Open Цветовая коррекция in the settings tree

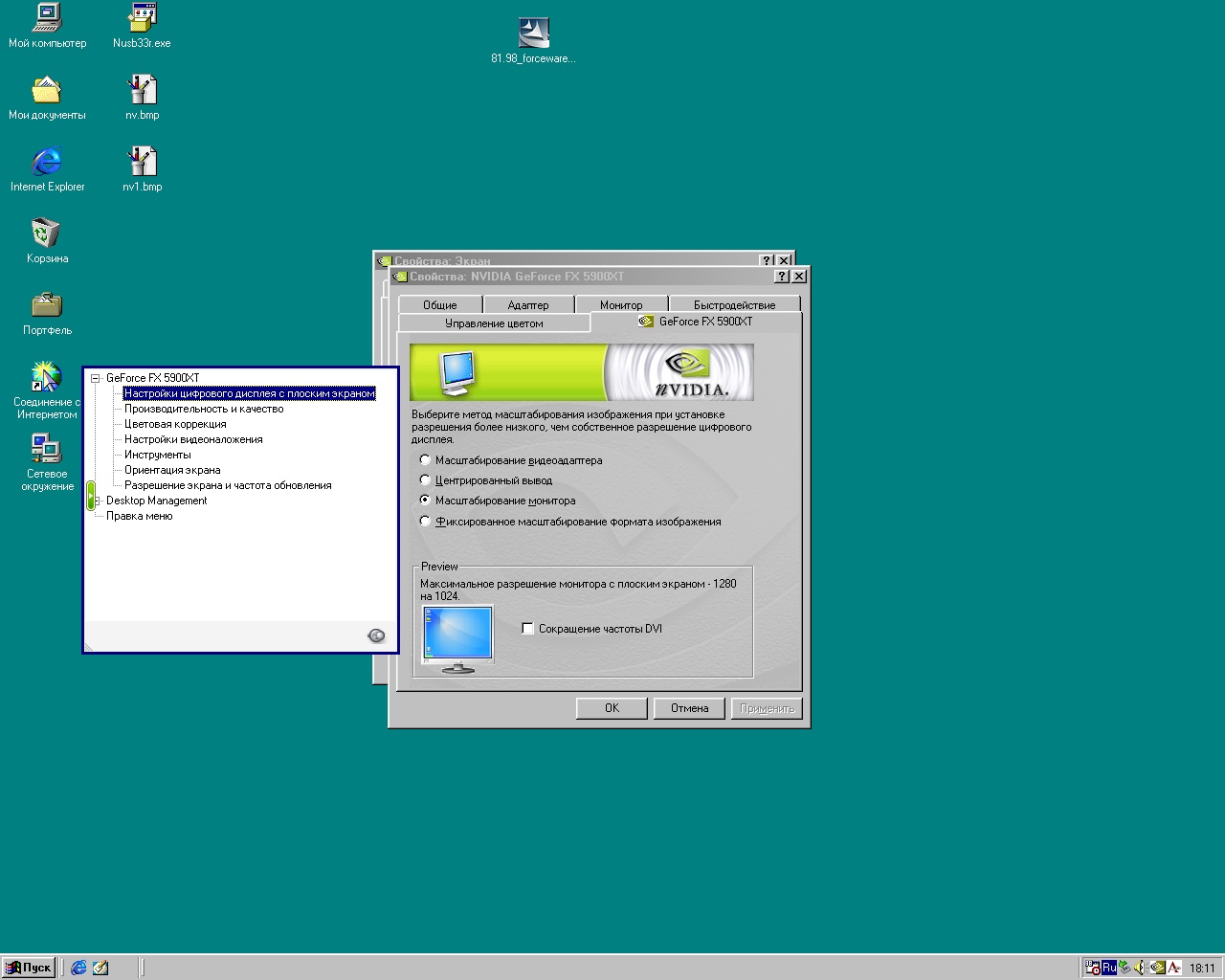tap(175, 424)
